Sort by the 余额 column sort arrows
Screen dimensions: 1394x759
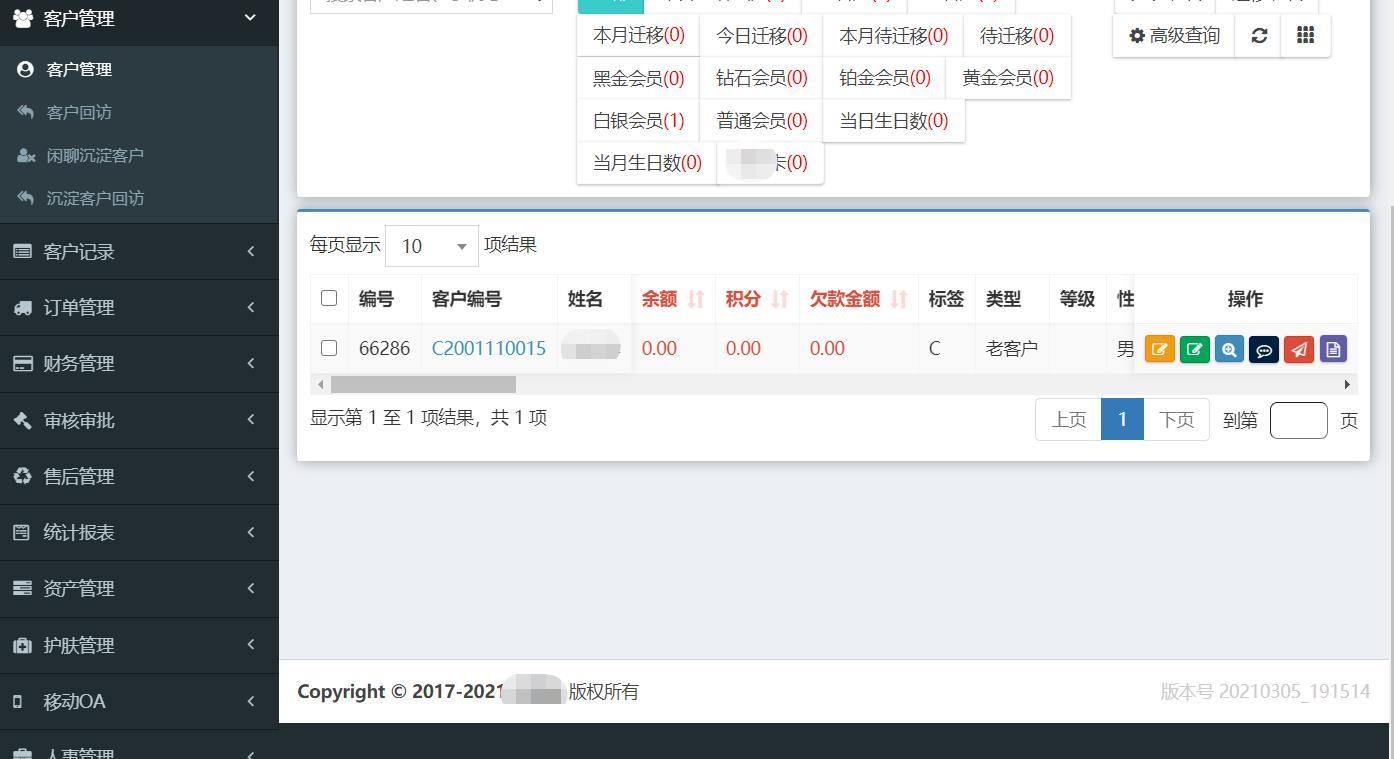tap(697, 299)
